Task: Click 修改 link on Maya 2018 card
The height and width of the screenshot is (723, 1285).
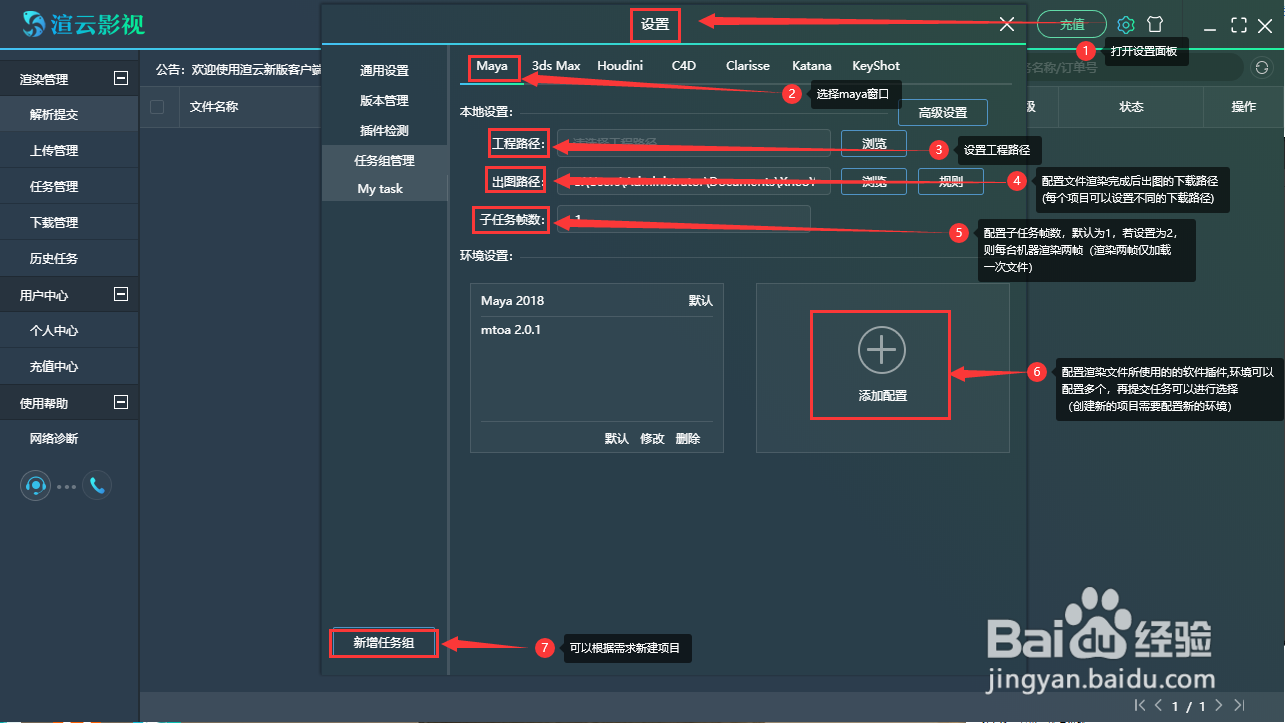Action: click(652, 439)
